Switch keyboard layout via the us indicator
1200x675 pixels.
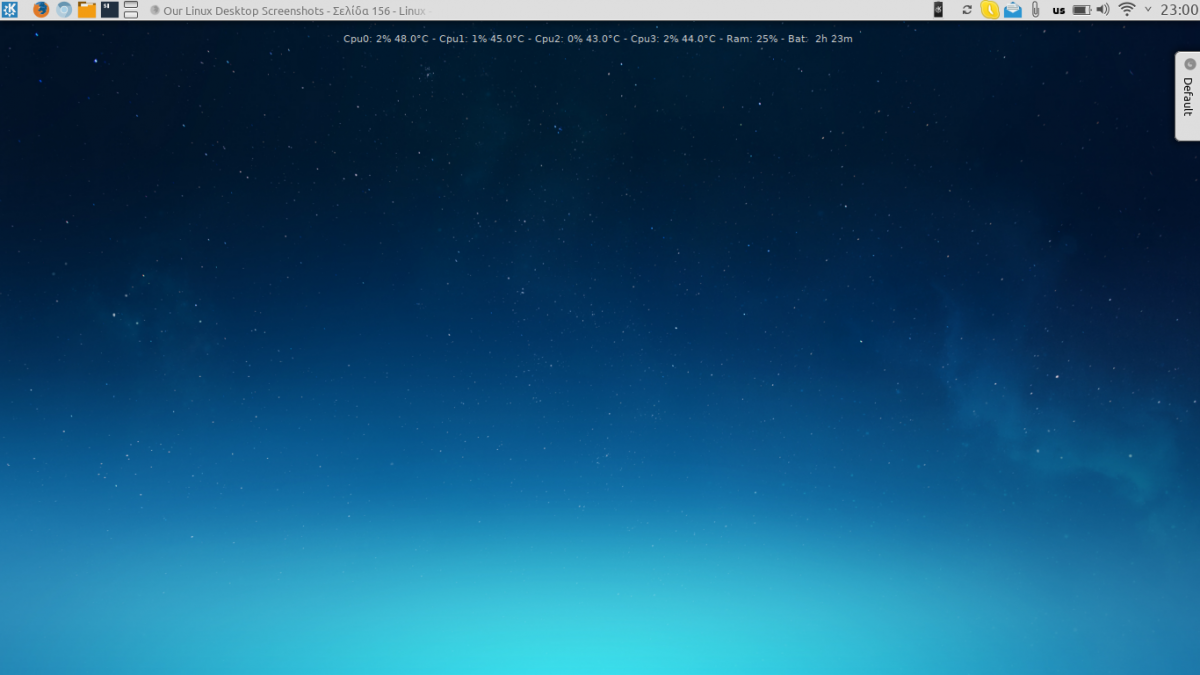coord(1058,11)
